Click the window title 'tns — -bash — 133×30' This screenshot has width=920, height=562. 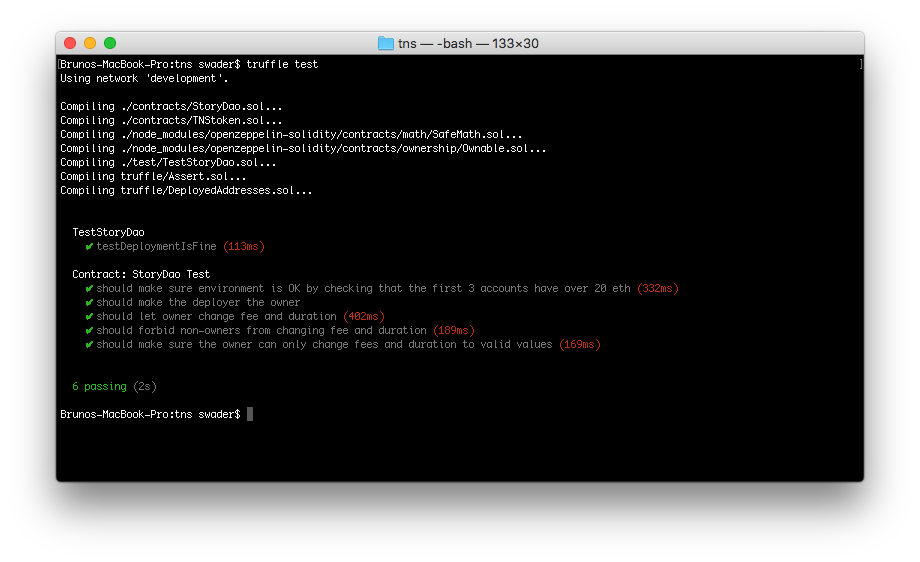point(468,43)
